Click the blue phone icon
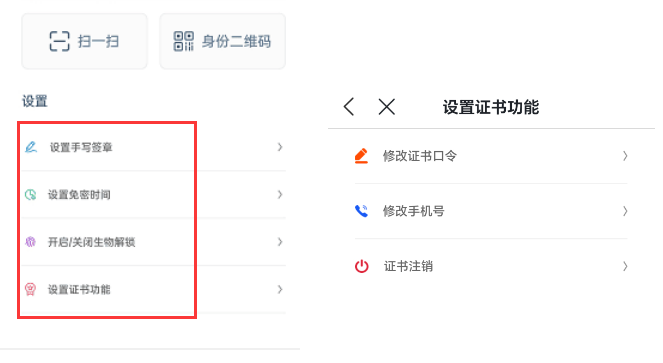 (x=361, y=211)
